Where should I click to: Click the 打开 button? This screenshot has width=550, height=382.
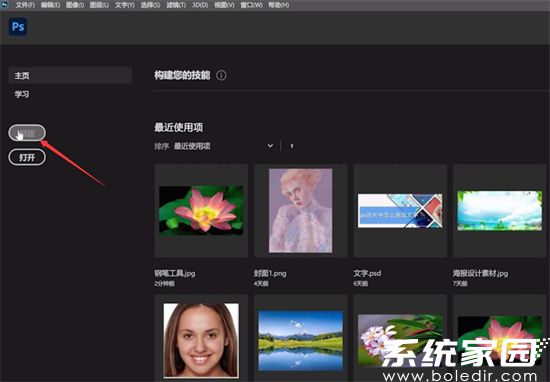point(27,157)
